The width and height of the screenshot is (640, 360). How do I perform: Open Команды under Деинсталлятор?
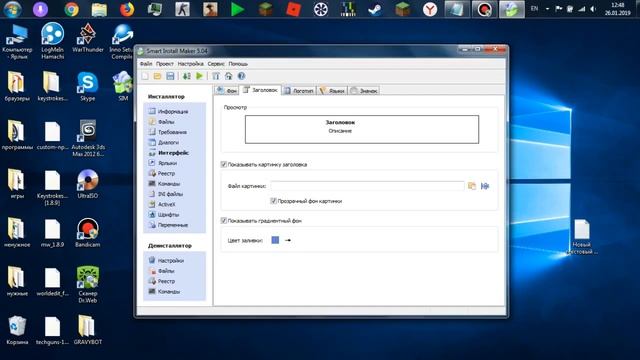coord(164,291)
